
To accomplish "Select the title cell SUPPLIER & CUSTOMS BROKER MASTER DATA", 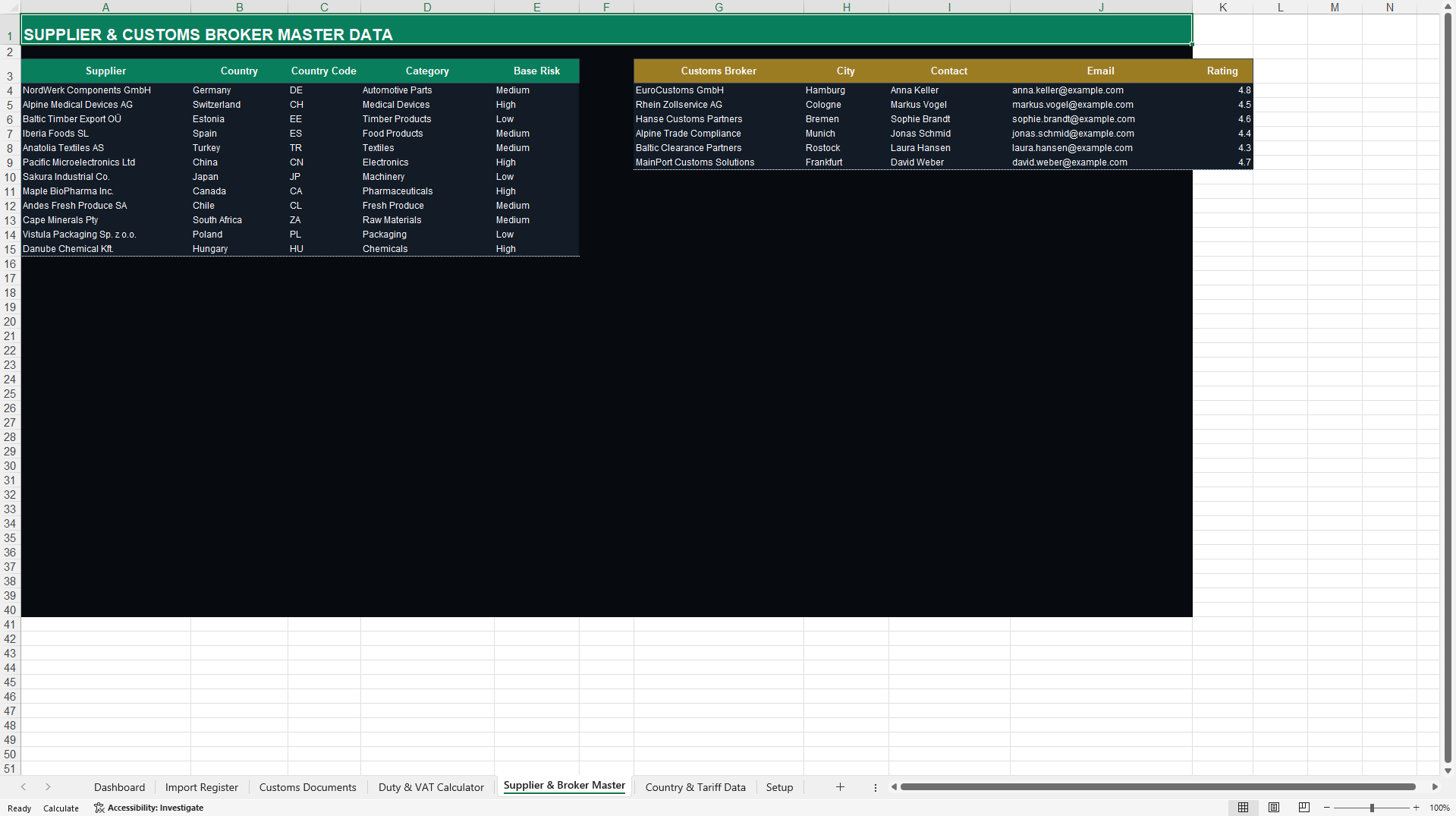I will (x=606, y=30).
